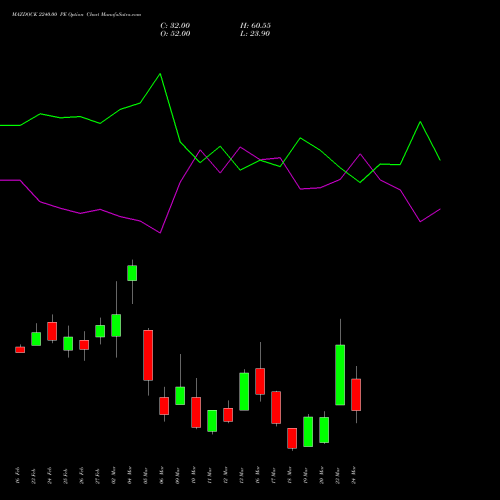Click the 27 Feb date label
The image size is (500, 500).
[98, 476]
